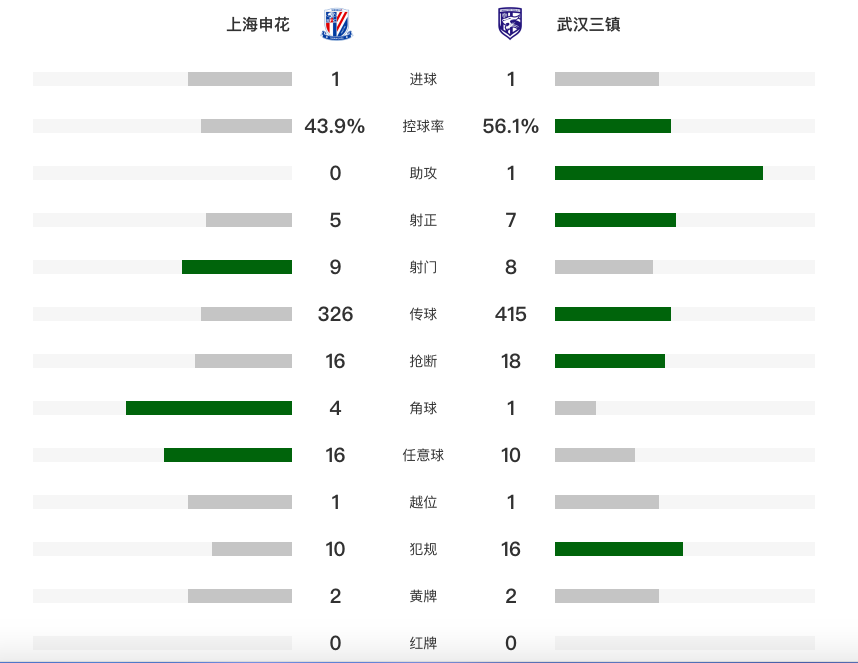Image resolution: width=858 pixels, height=663 pixels.
Task: Click the green 角球 bar for Shanghai
Action: click(209, 408)
